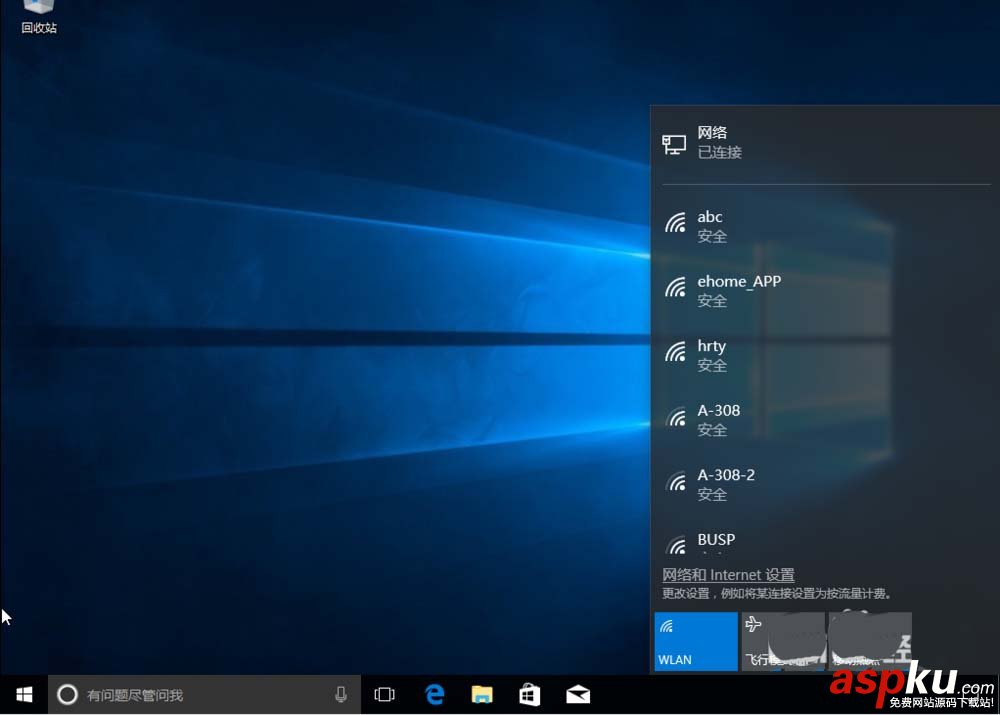This screenshot has width=1000, height=715.
Task: Open File Explorer from the taskbar
Action: click(482, 694)
